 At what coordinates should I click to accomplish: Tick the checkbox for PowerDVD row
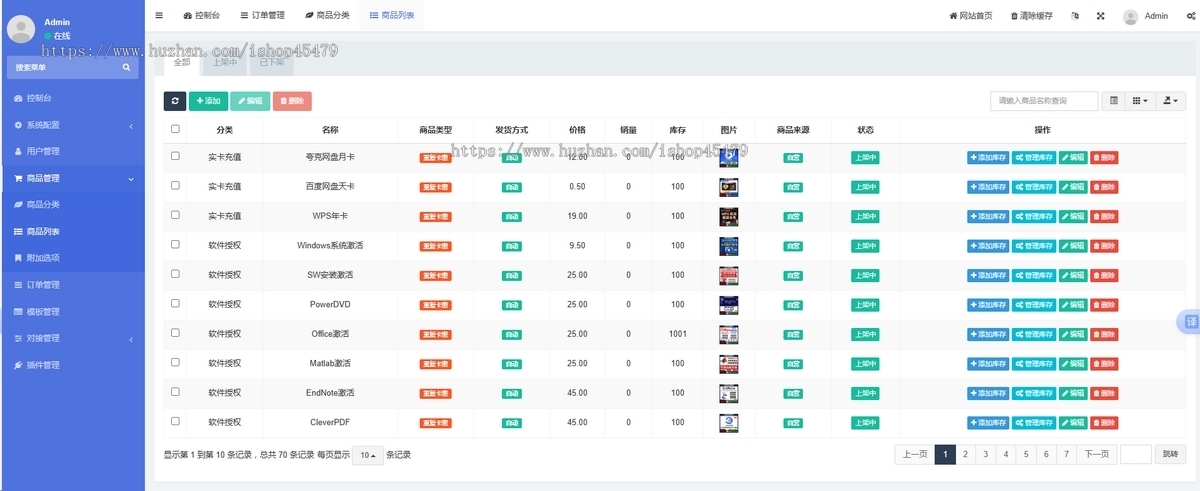coord(176,303)
